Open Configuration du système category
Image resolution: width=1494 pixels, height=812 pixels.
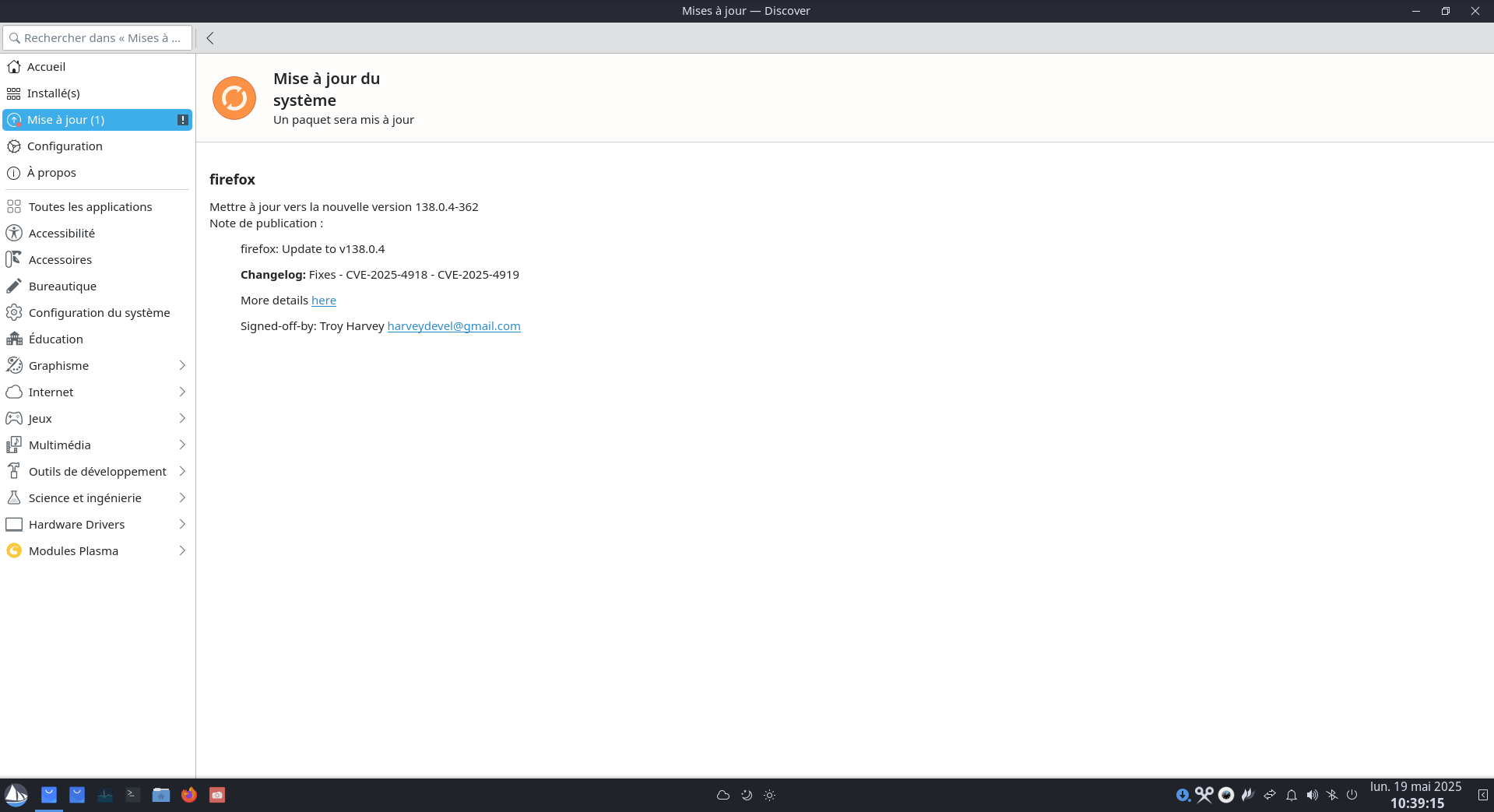tap(97, 313)
